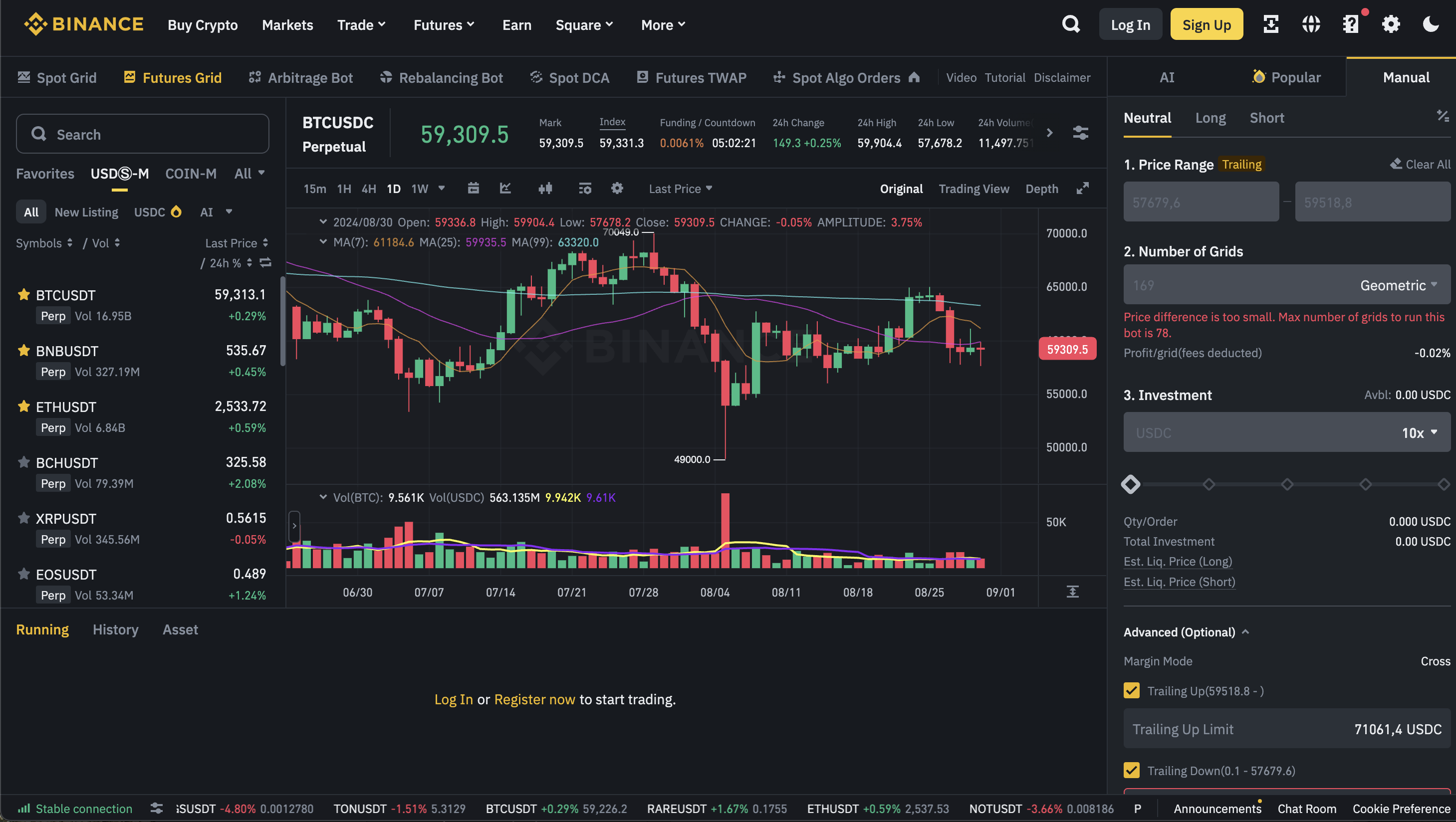Open the More dropdown menu
1456x822 pixels.
point(664,24)
